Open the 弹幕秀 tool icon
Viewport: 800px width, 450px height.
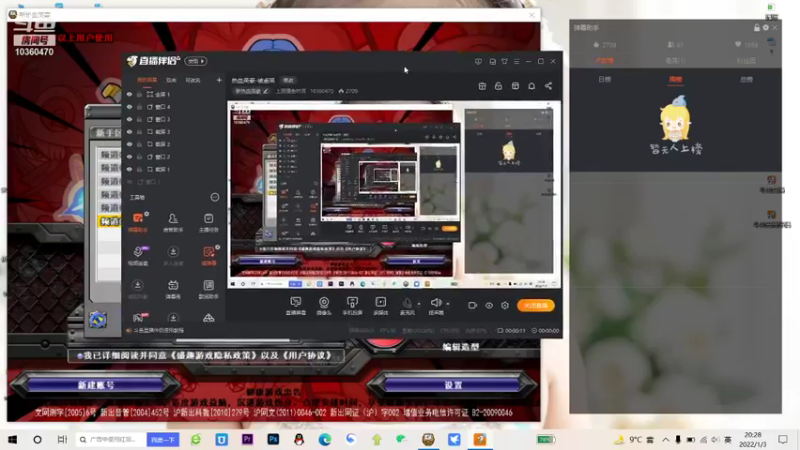(x=173, y=289)
